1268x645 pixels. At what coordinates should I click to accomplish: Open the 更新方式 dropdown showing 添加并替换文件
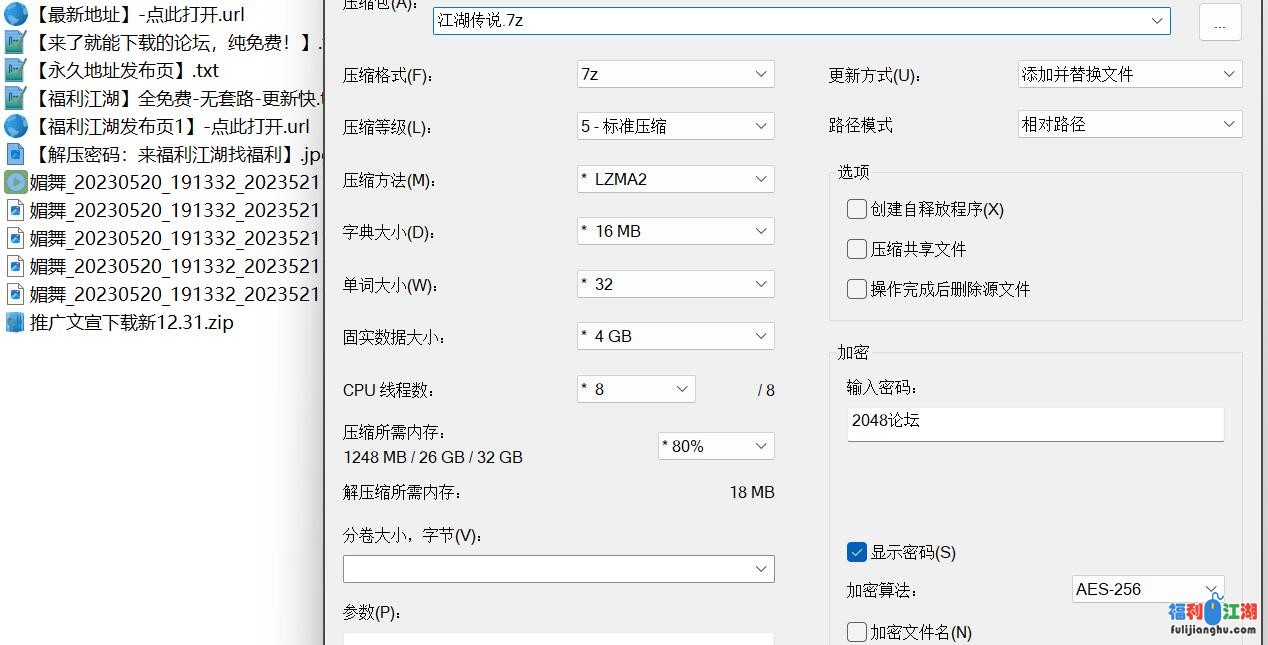[x=1129, y=74]
